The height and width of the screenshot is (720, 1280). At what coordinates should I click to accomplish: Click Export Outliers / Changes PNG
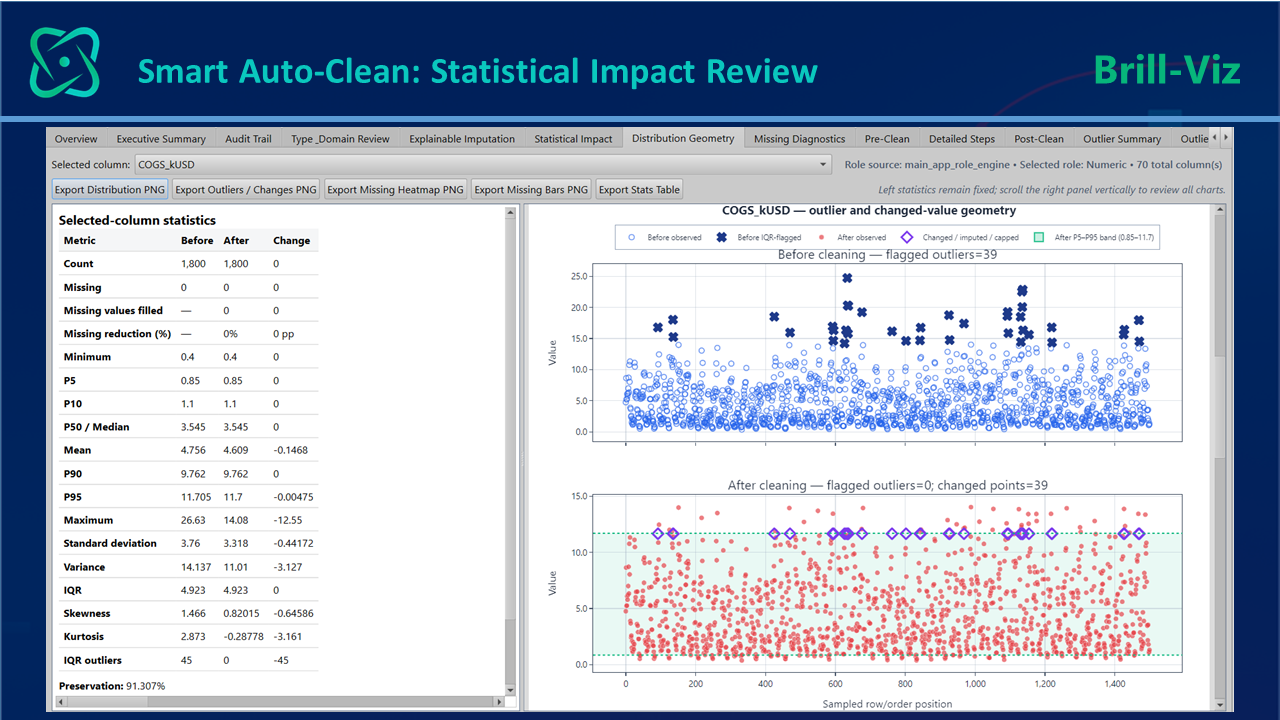coord(246,189)
